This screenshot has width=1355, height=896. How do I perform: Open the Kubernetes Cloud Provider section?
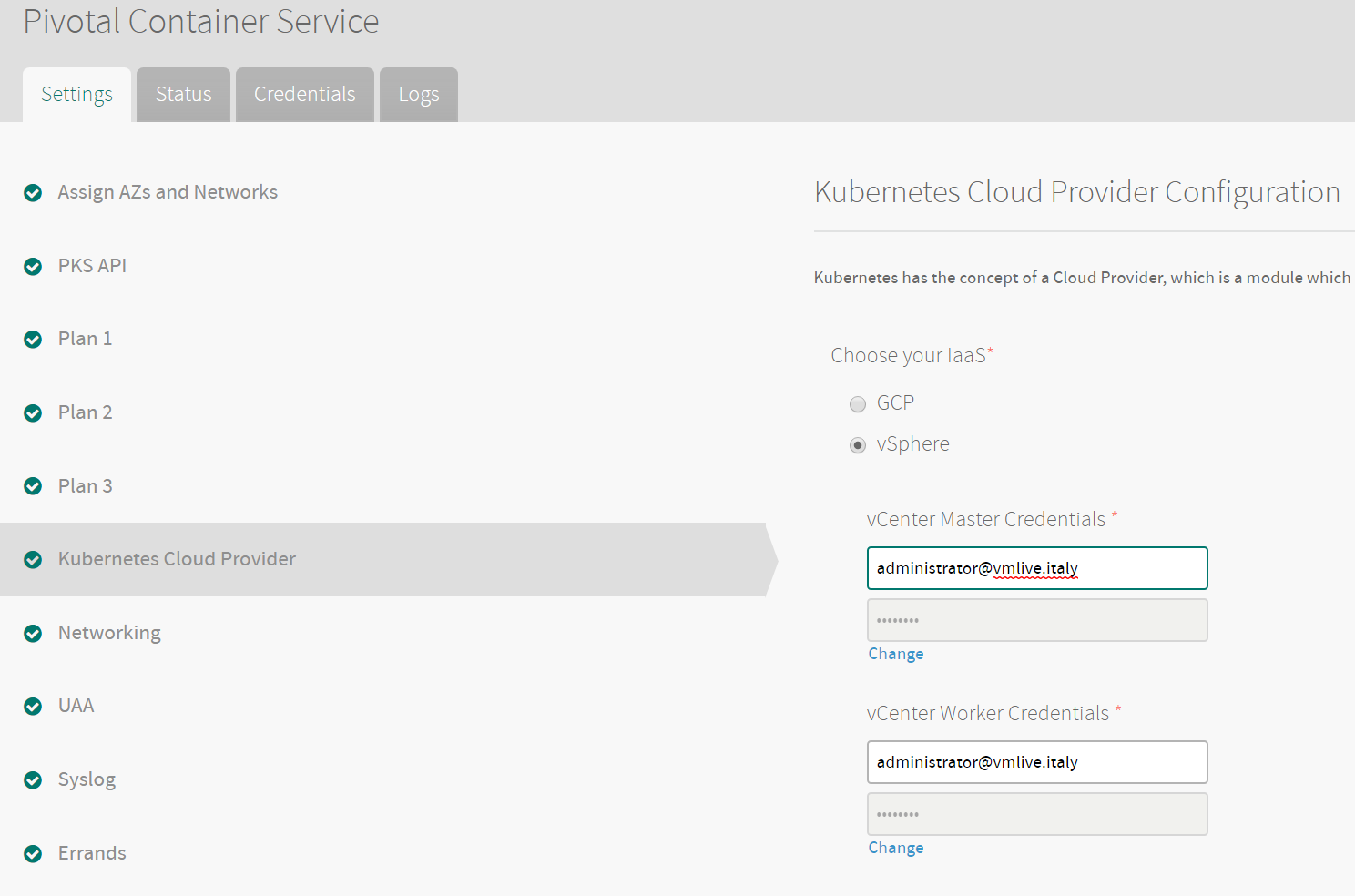[177, 559]
